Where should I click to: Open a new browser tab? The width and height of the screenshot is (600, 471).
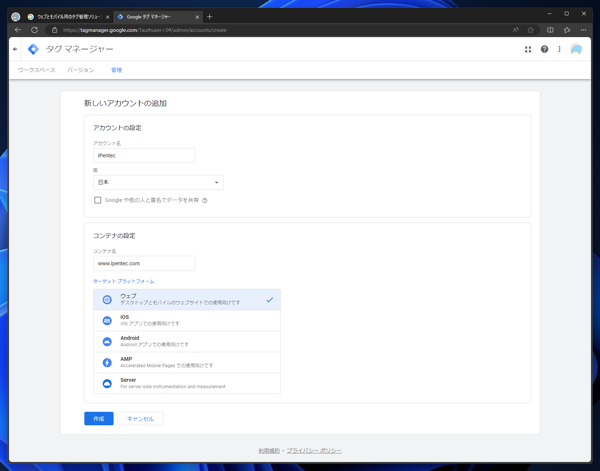click(209, 17)
